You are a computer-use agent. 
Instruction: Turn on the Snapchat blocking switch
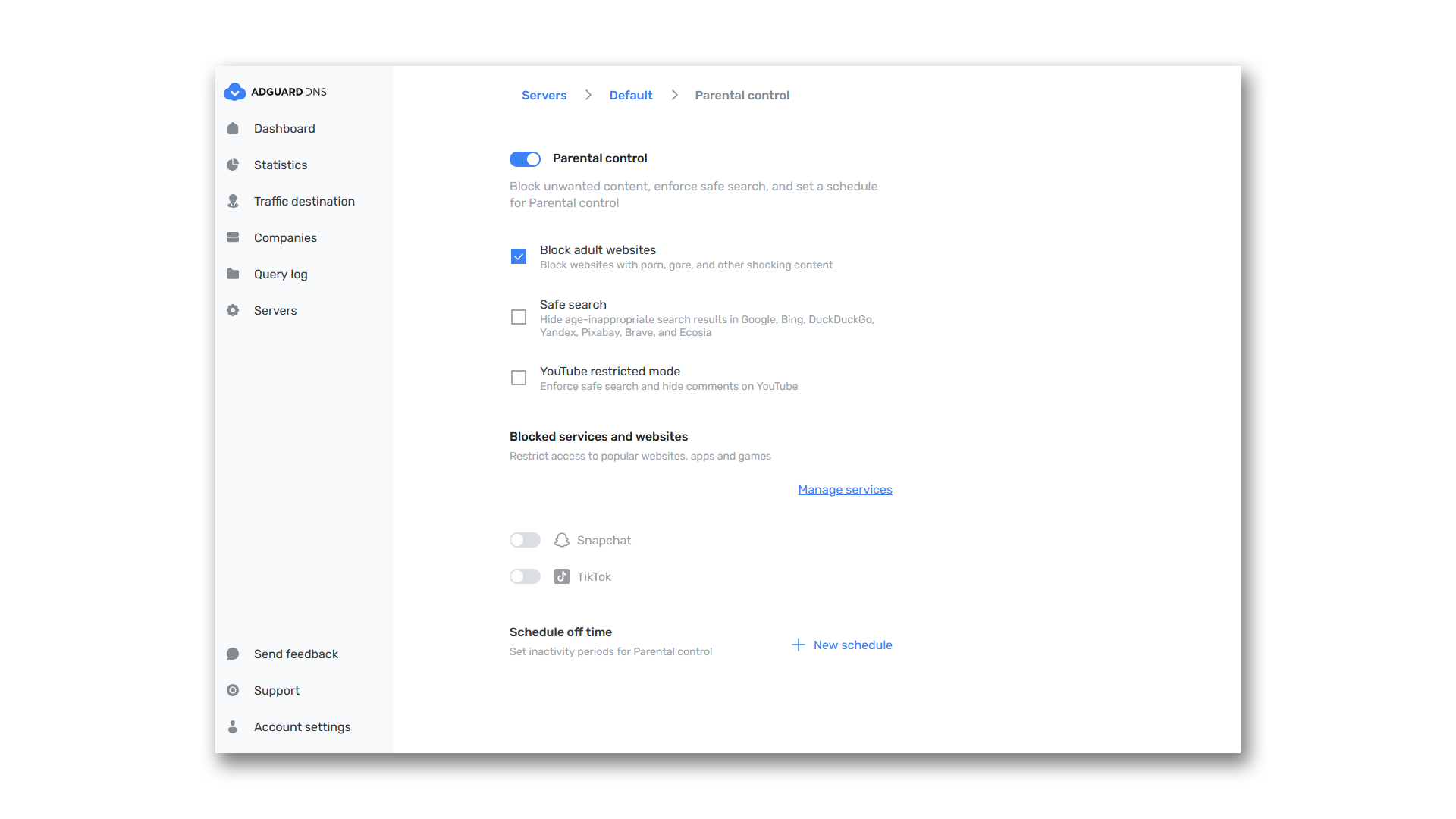click(525, 541)
